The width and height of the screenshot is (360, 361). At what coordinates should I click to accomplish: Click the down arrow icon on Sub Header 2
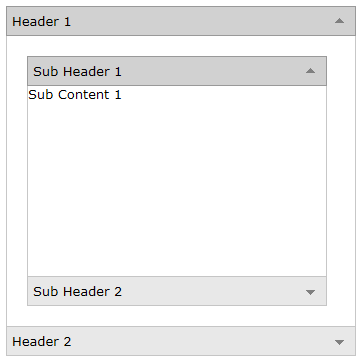(x=310, y=292)
